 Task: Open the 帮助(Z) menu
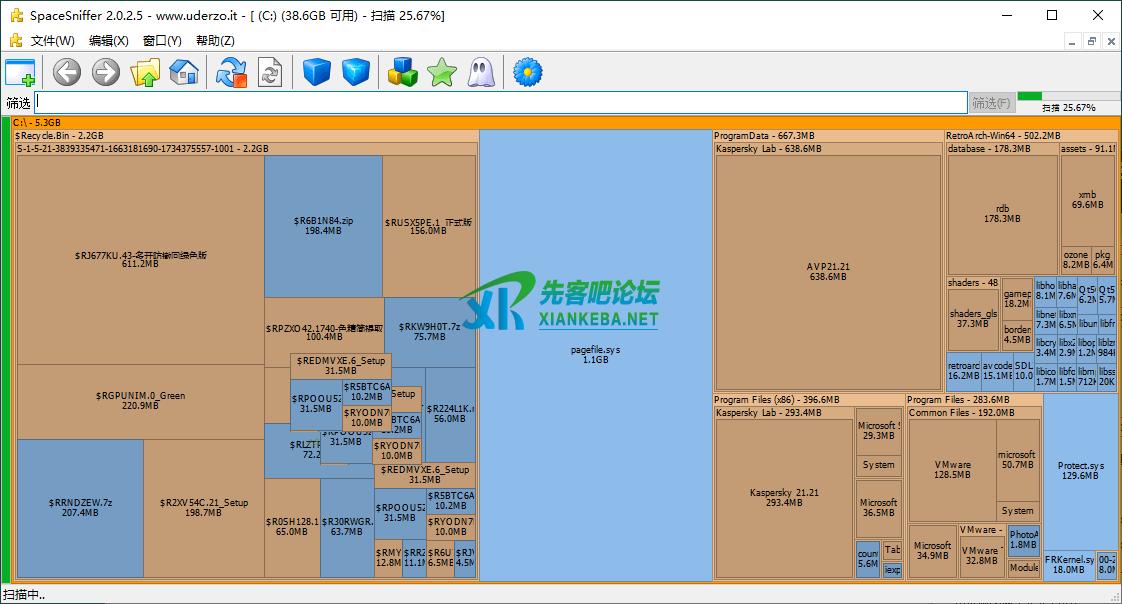[x=215, y=41]
